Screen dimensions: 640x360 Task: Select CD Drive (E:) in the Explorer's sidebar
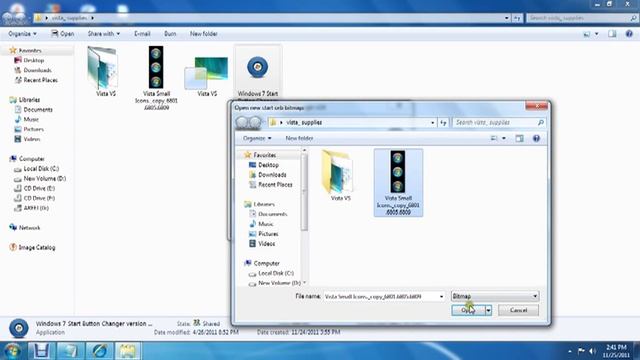[39, 188]
